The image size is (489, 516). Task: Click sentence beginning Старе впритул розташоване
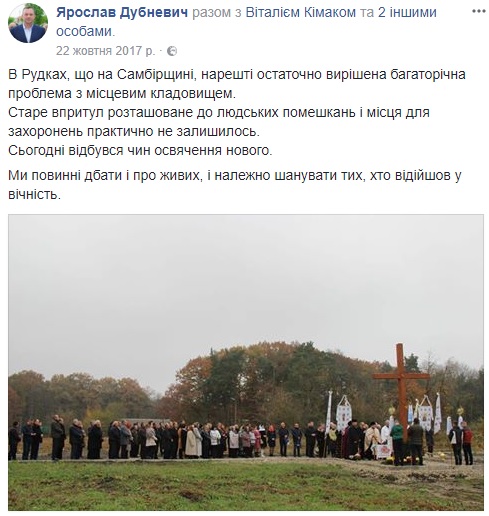point(219,122)
